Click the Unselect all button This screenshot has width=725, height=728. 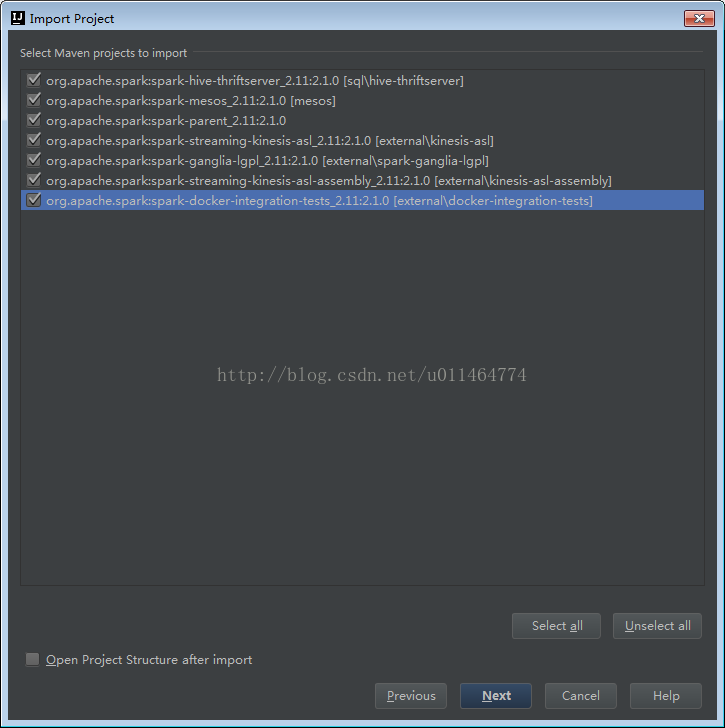(657, 626)
